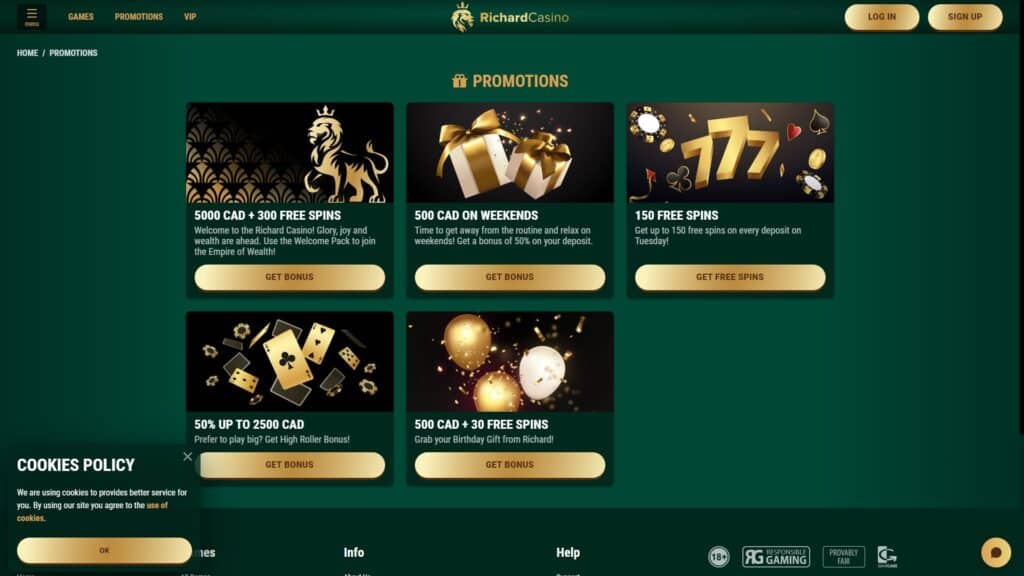Image resolution: width=1024 pixels, height=576 pixels.
Task: Claim the Get Free Spins offer
Action: (x=729, y=277)
